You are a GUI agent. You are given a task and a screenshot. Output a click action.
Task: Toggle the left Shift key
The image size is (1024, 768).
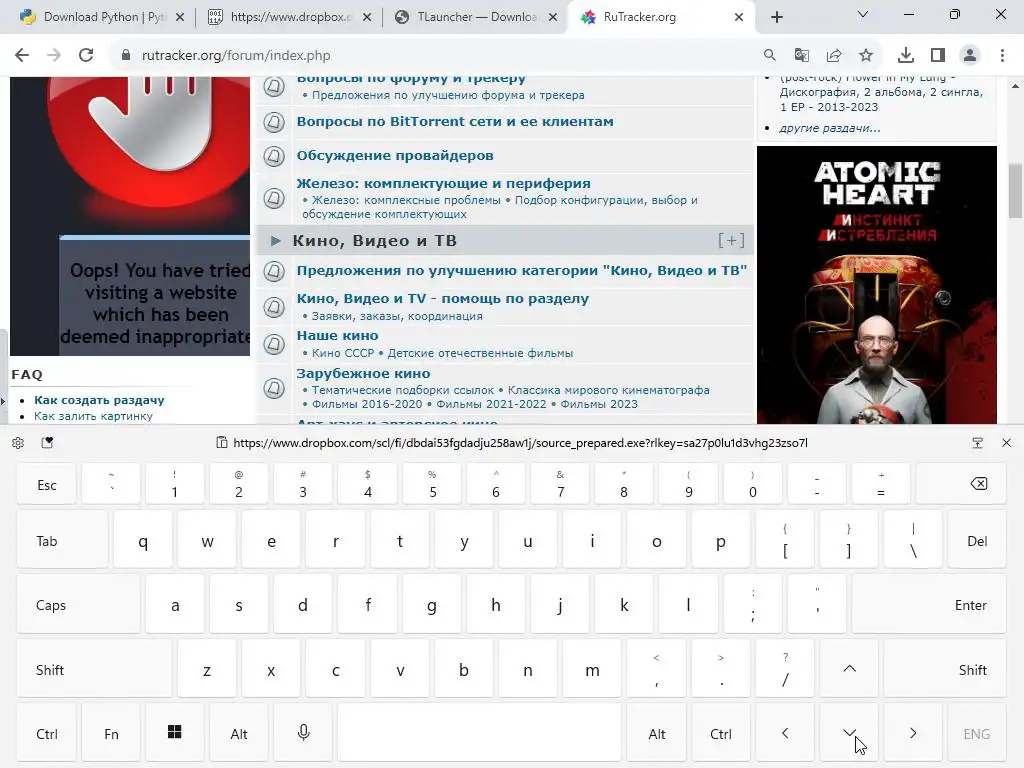click(95, 669)
